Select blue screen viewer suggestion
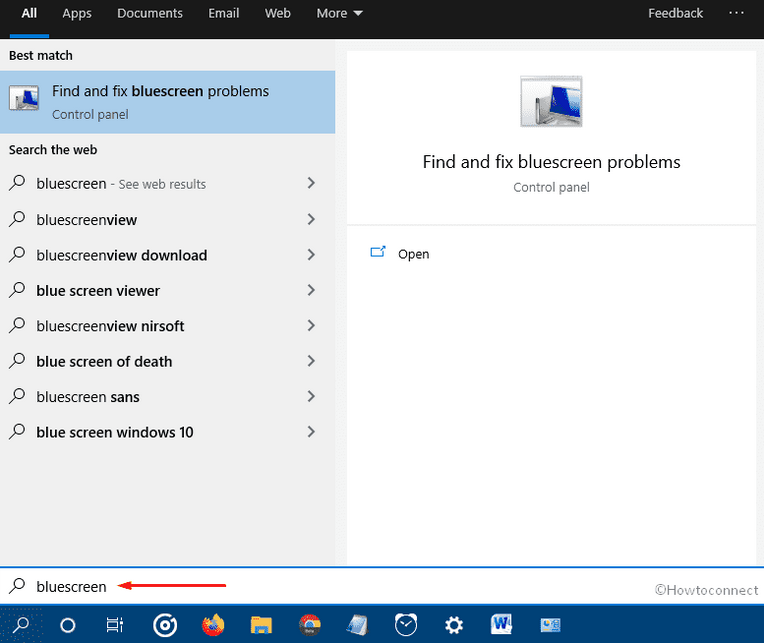 tap(168, 291)
